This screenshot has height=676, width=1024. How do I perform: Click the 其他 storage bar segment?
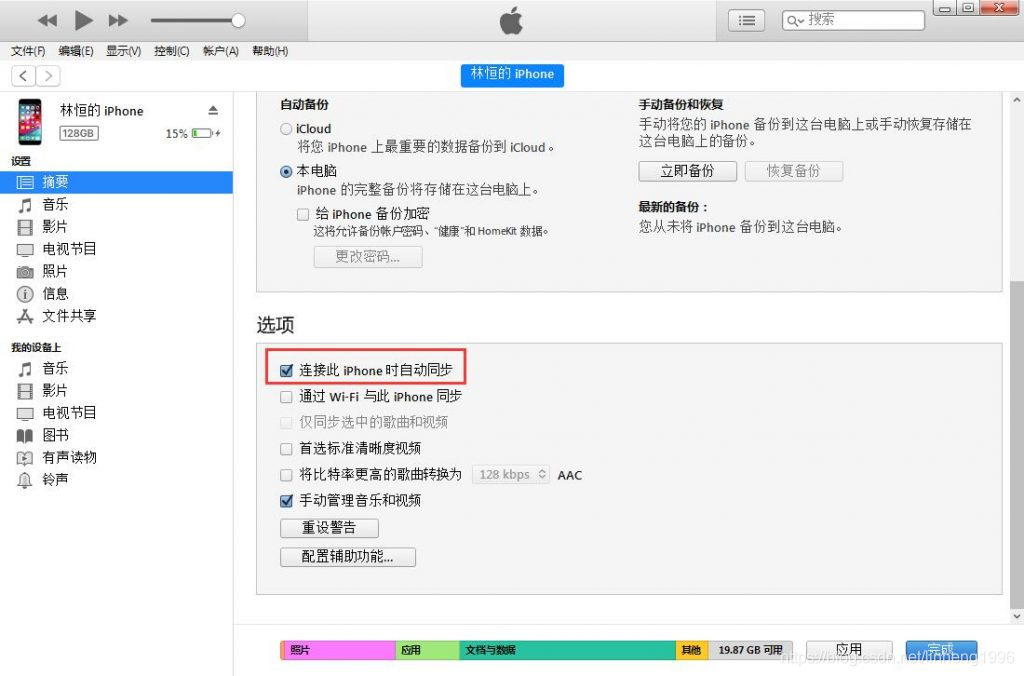692,650
